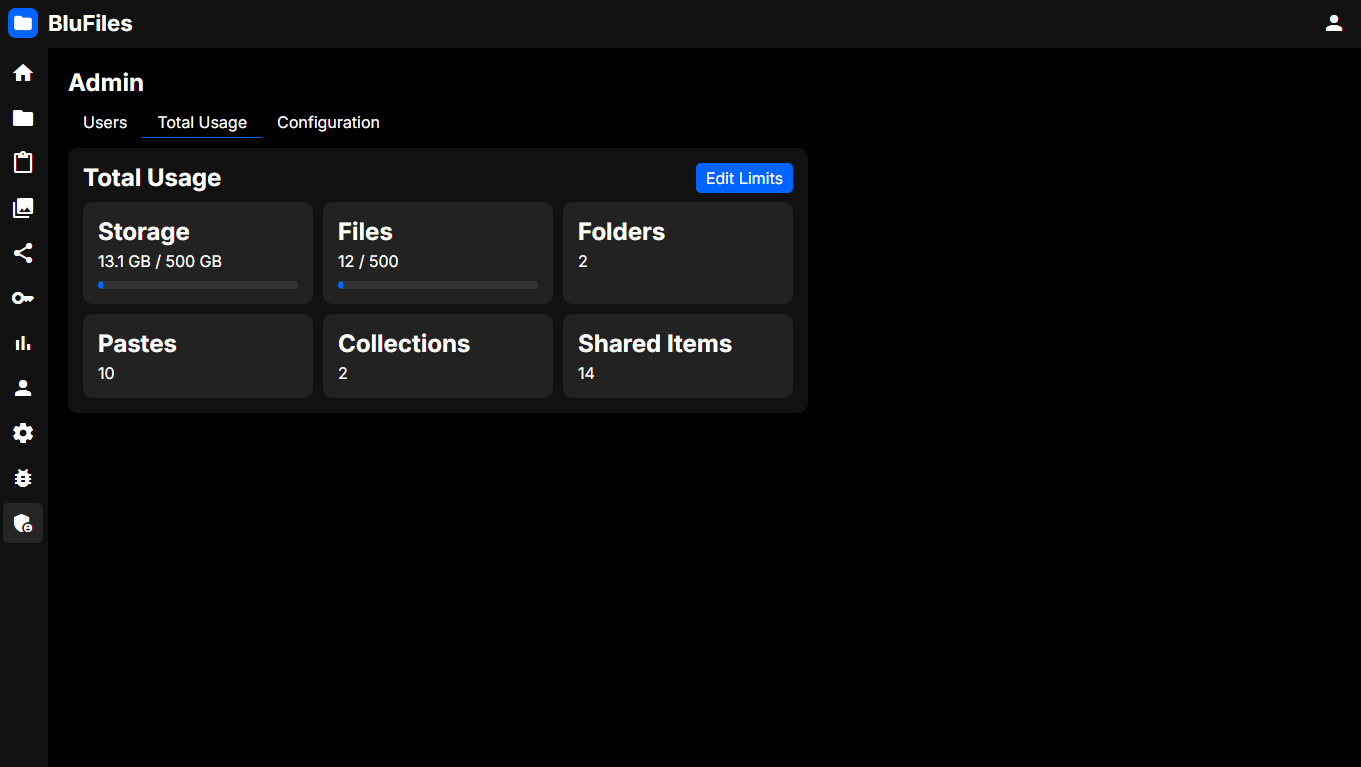Select the Total Usage tab
The image size is (1361, 767).
coord(202,122)
